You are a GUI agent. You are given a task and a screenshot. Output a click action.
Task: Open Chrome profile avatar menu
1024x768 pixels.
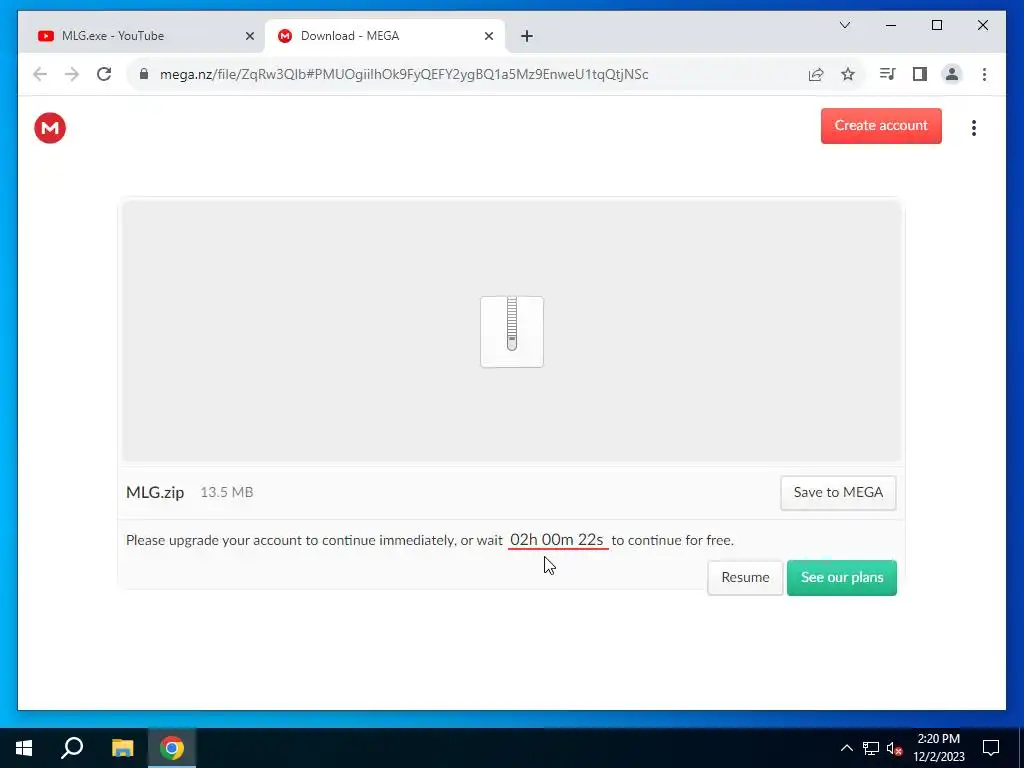coord(952,74)
